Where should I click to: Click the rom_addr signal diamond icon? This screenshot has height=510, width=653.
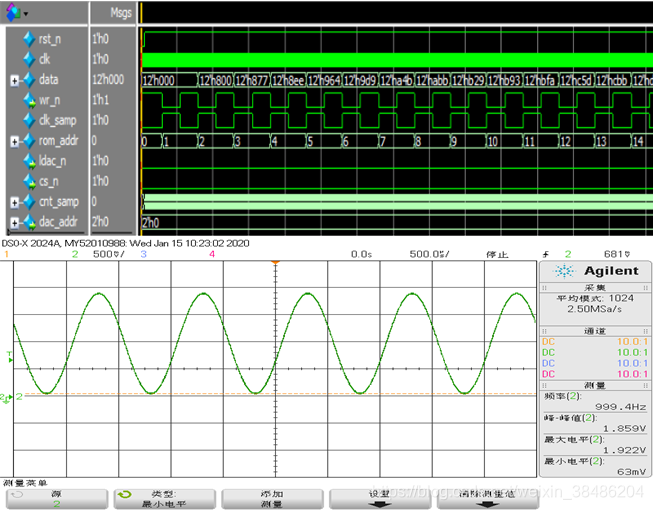click(29, 141)
